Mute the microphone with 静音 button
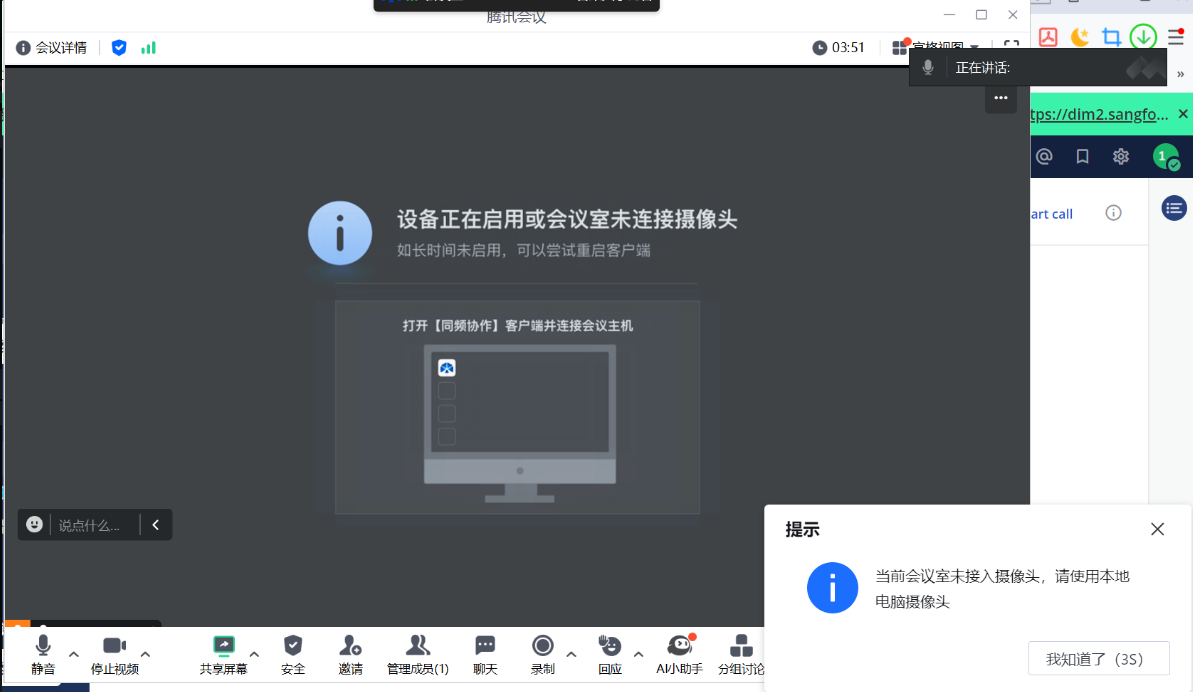This screenshot has height=692, width=1193. pos(43,655)
